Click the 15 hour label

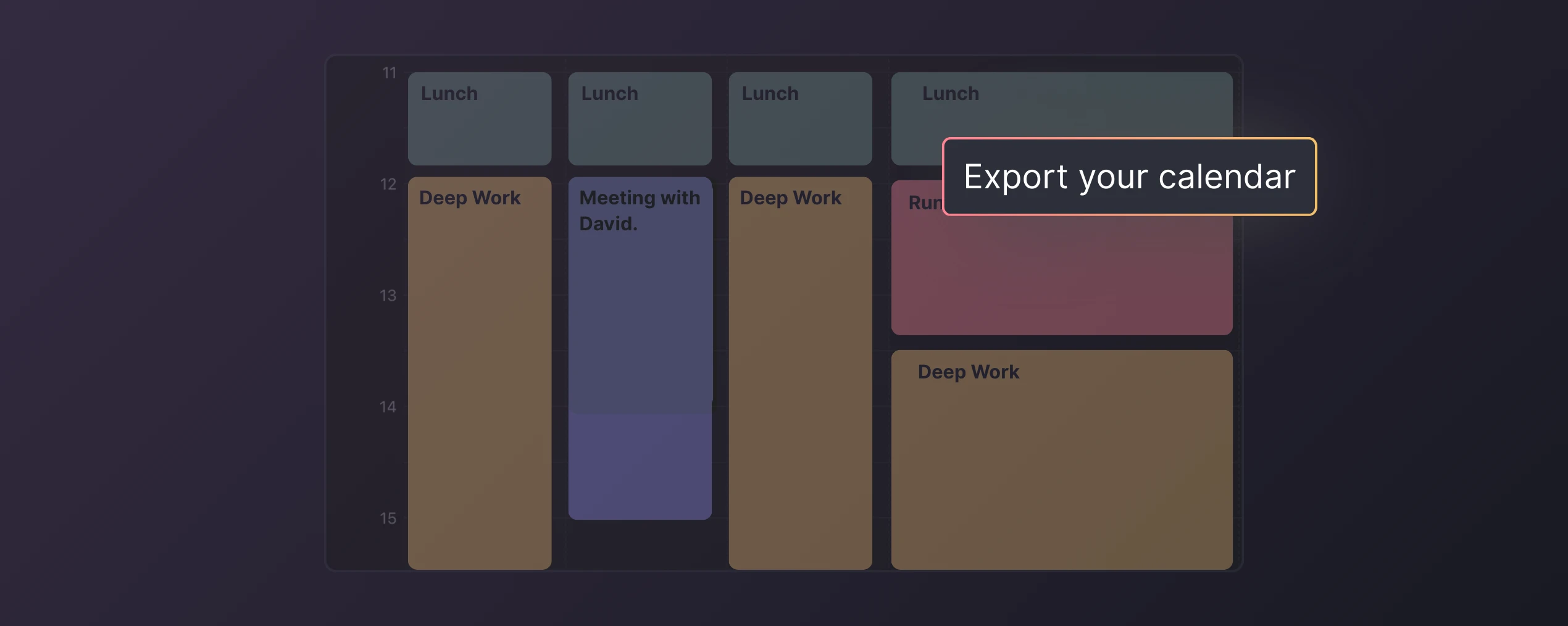point(390,518)
